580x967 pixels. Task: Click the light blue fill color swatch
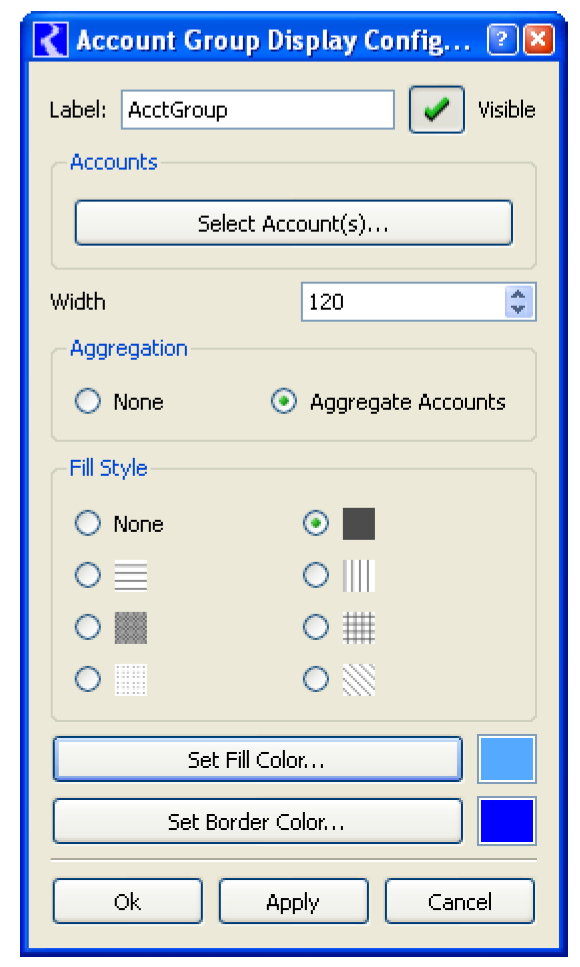tap(507, 759)
